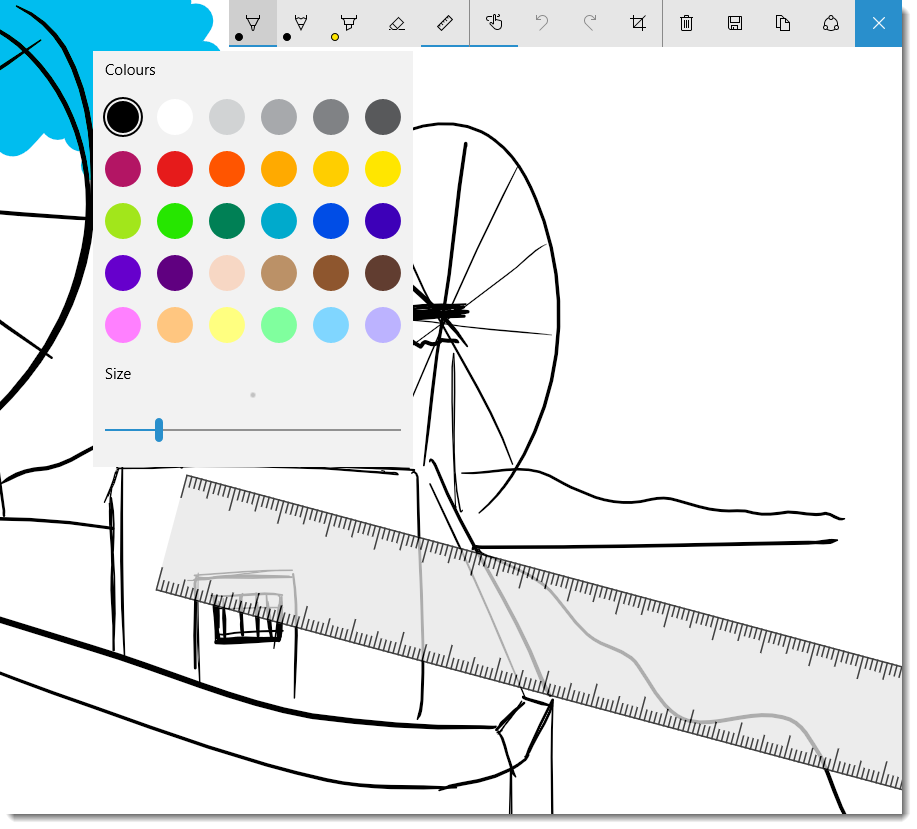
Task: Choose the dark brown colour swatch
Action: pos(383,273)
